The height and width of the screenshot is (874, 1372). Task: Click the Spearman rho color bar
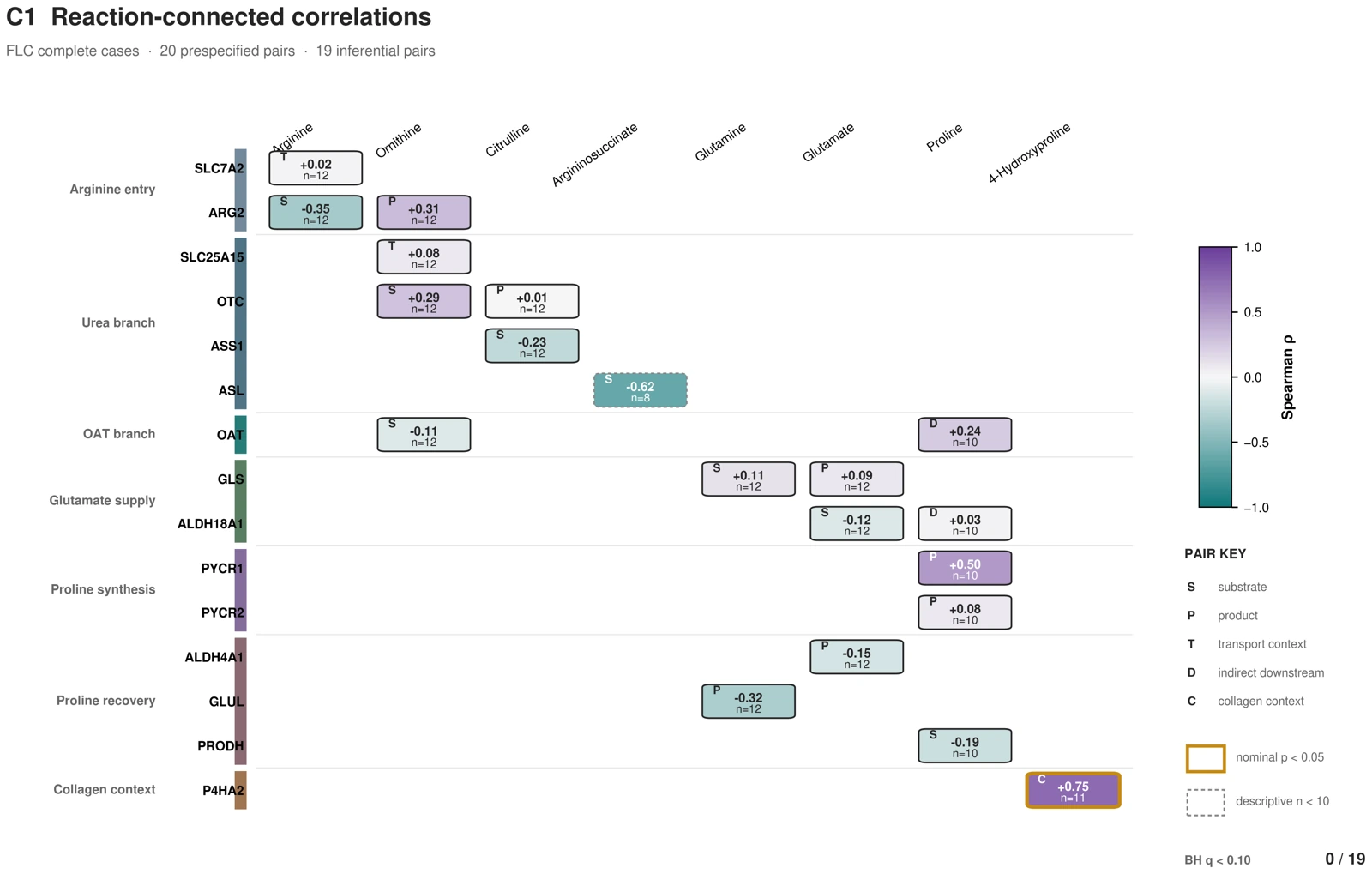click(x=1215, y=377)
